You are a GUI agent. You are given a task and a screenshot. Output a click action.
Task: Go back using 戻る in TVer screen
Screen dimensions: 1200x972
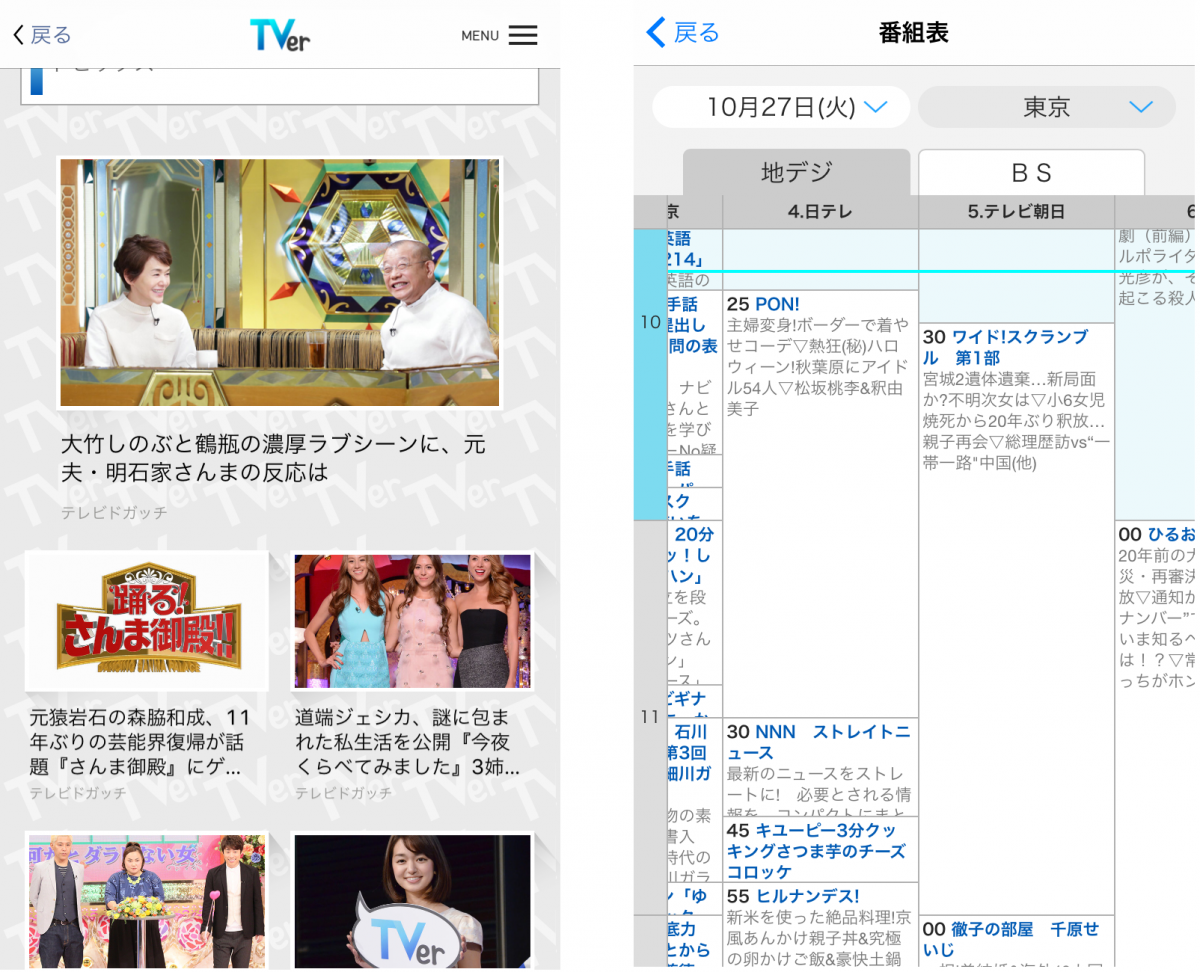pos(42,35)
